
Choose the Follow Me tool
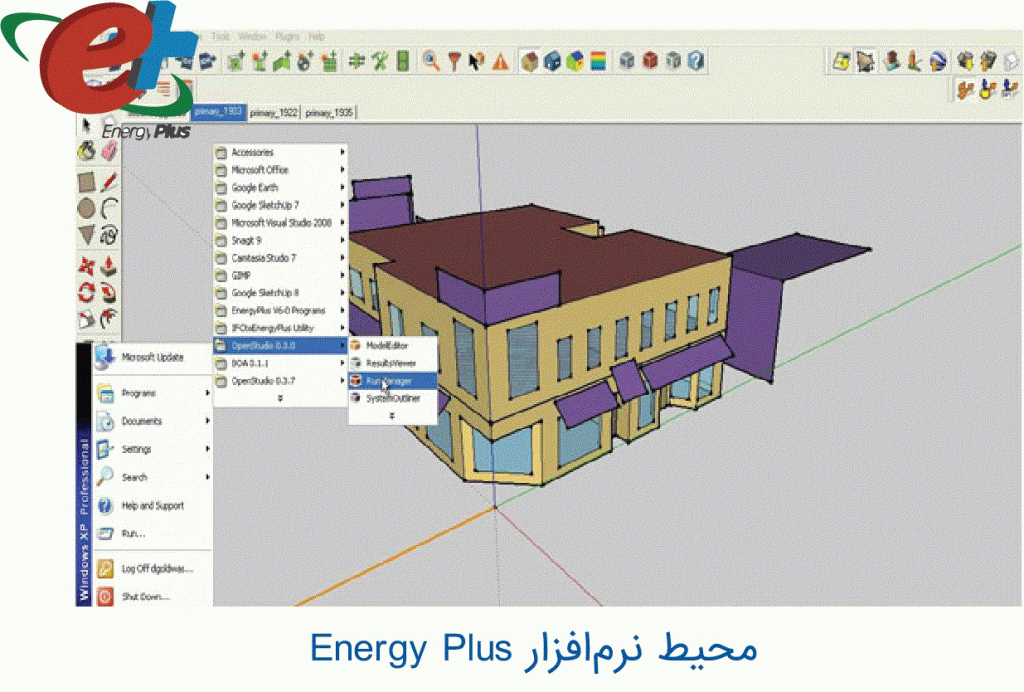(109, 292)
